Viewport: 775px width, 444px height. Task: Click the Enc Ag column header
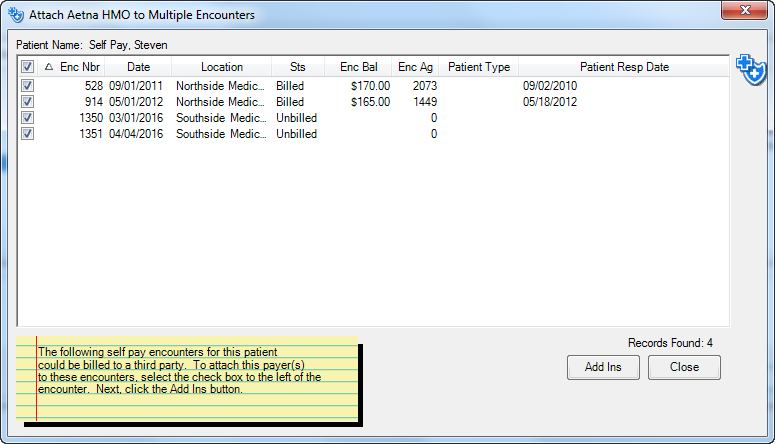pyautogui.click(x=415, y=67)
